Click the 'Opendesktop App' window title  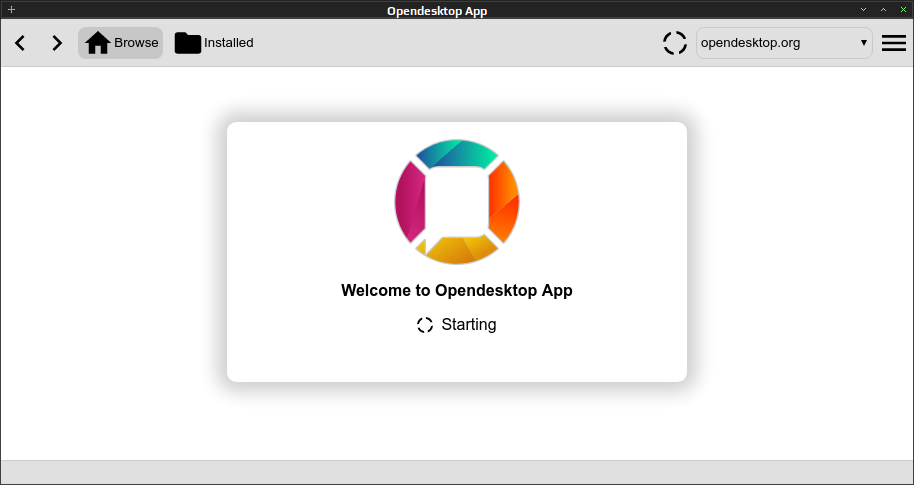pos(437,11)
